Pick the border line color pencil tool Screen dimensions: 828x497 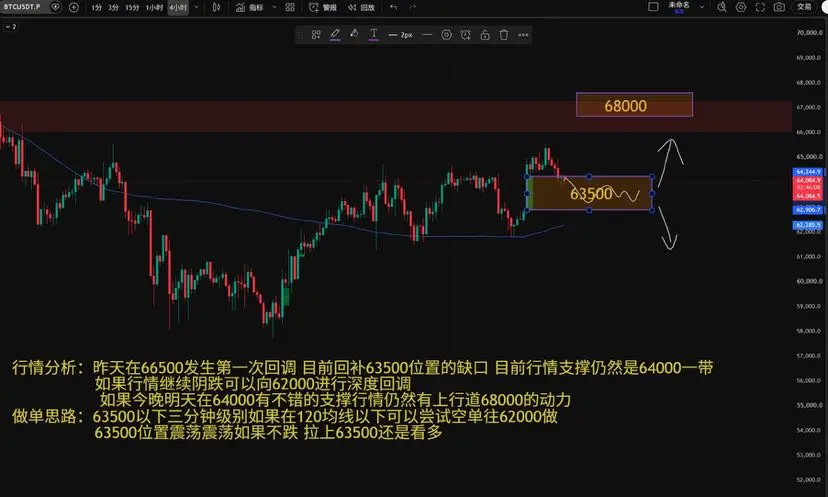coord(335,34)
